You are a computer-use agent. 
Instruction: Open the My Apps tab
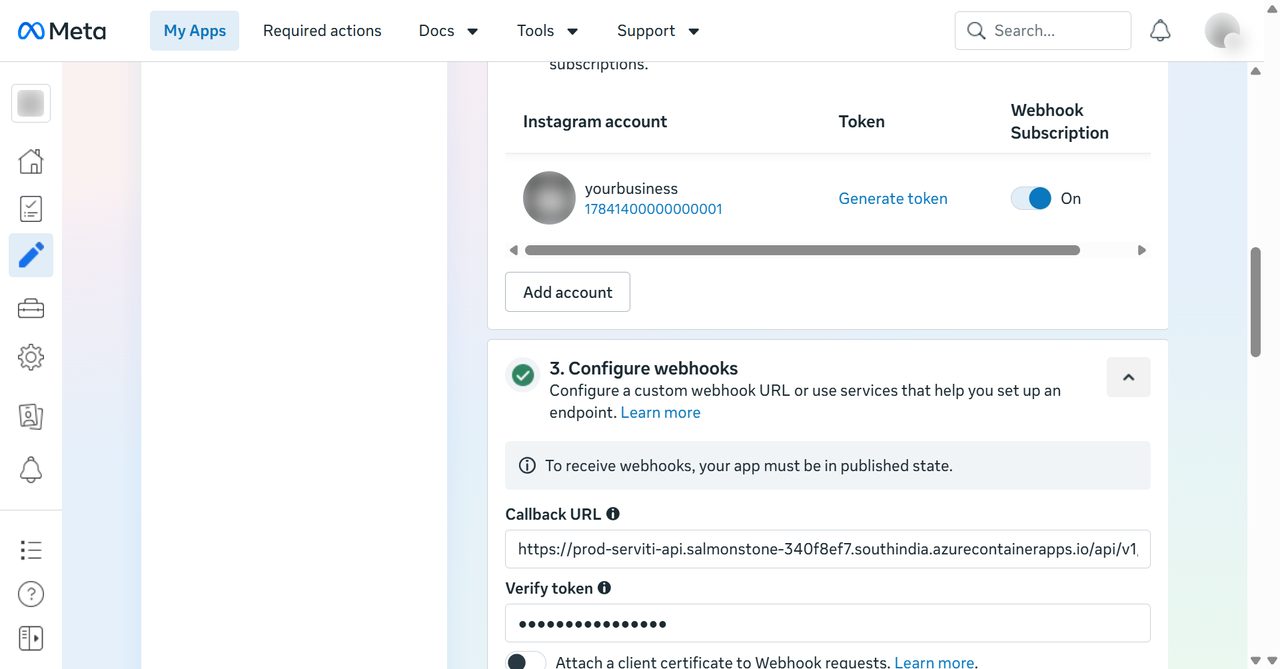coord(195,31)
